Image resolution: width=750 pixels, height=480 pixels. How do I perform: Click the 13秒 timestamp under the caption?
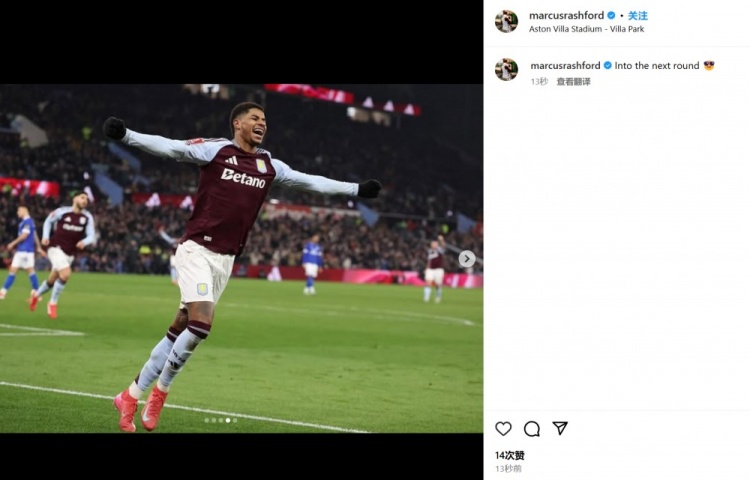539,82
